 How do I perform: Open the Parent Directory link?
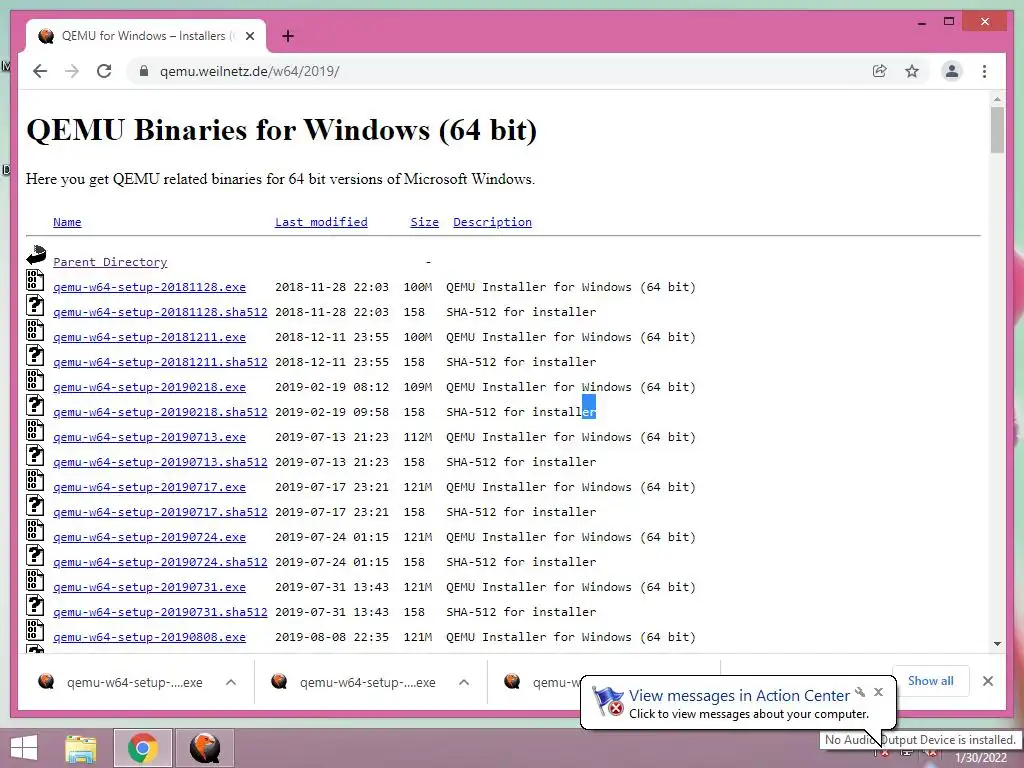coord(110,262)
